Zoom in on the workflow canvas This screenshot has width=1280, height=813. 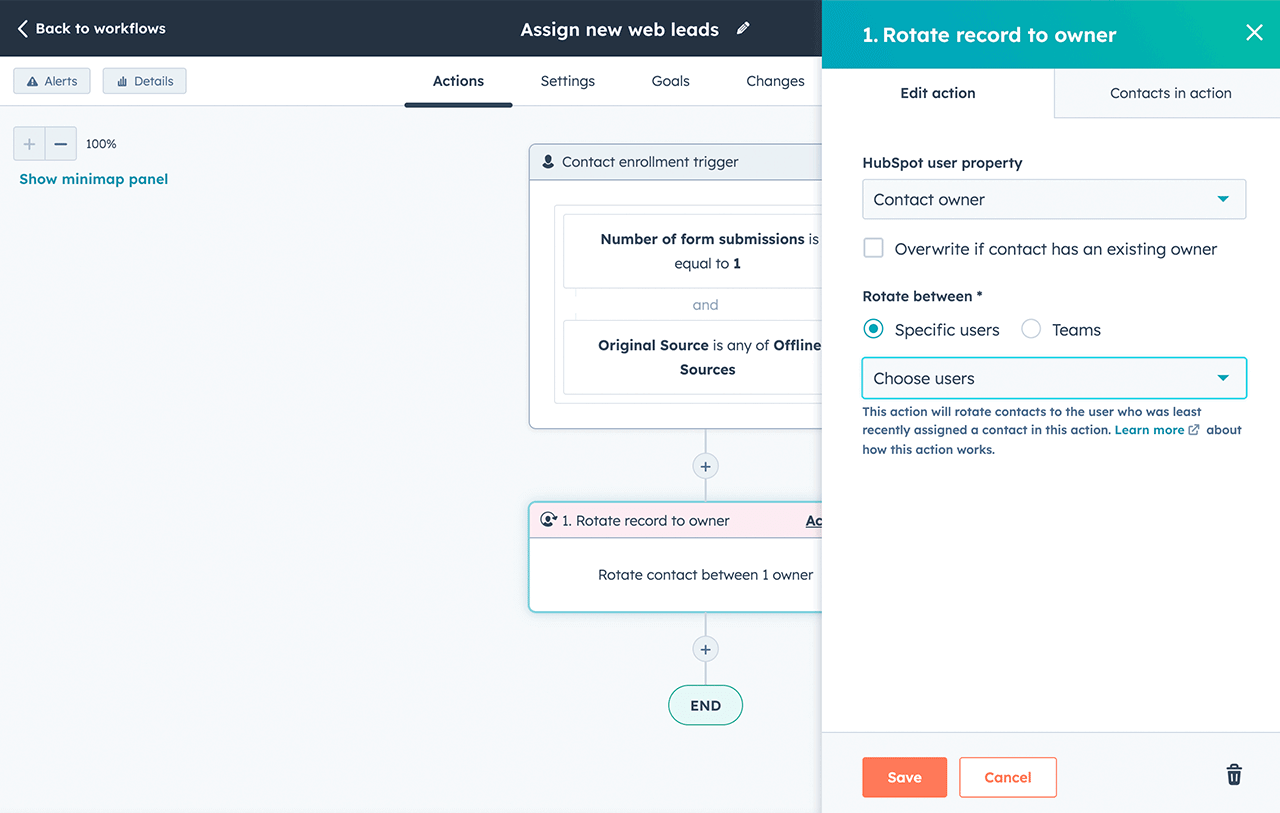tap(29, 143)
